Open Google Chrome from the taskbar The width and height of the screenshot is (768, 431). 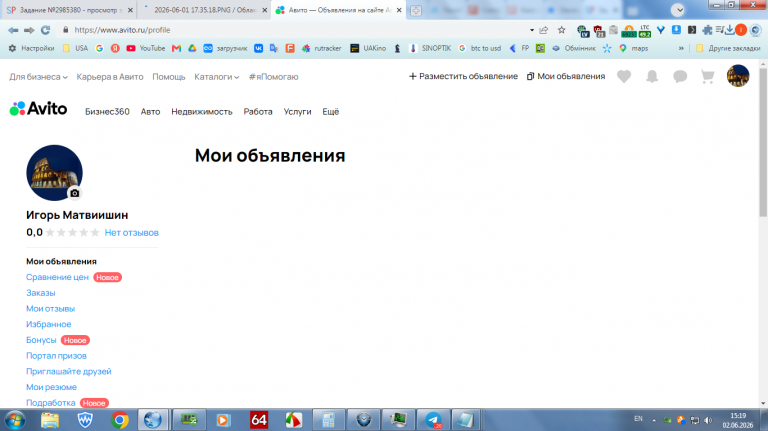click(120, 420)
